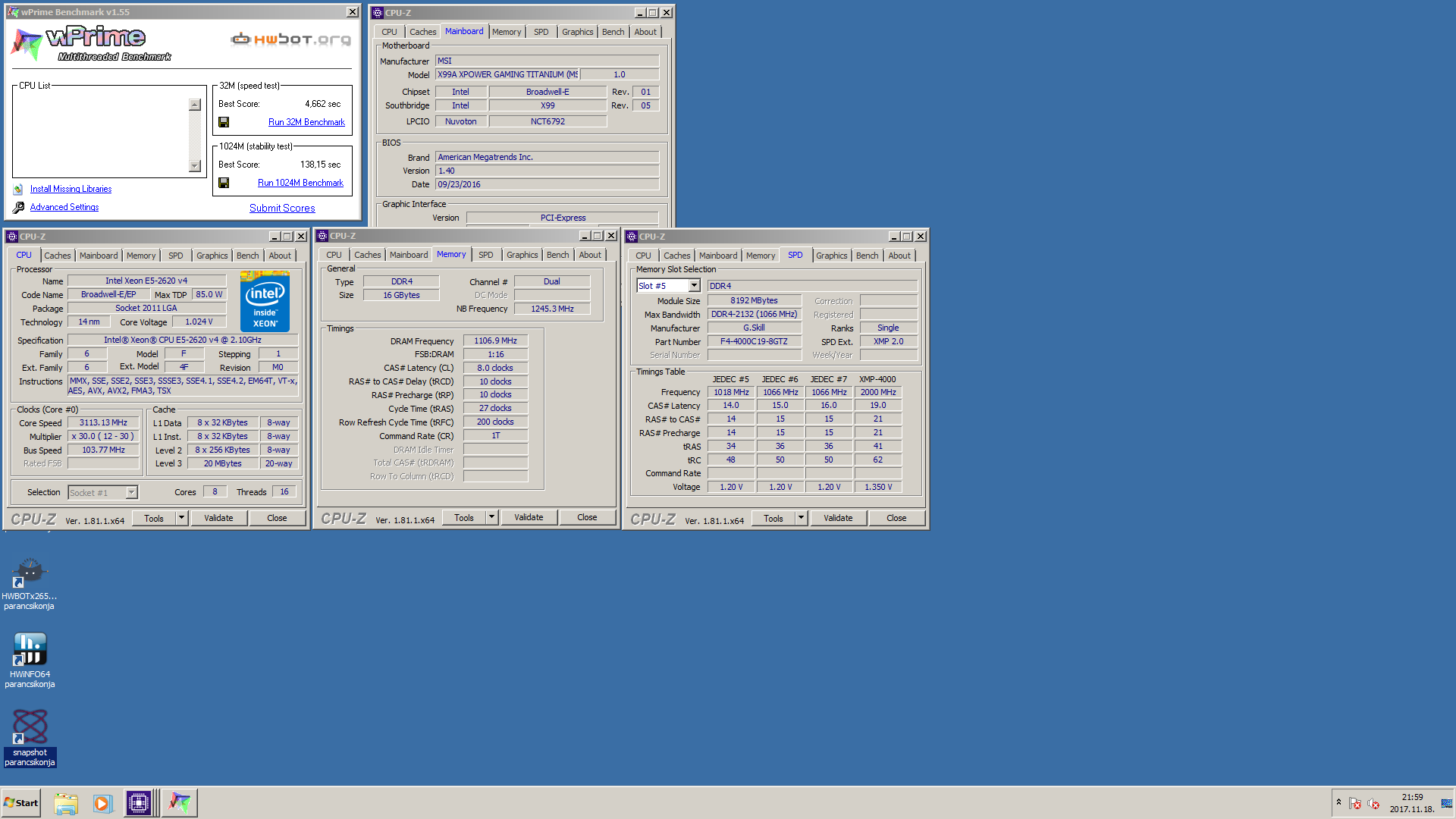The height and width of the screenshot is (819, 1456).
Task: Open the HWBOT x265 desktop shortcut
Action: tap(30, 584)
